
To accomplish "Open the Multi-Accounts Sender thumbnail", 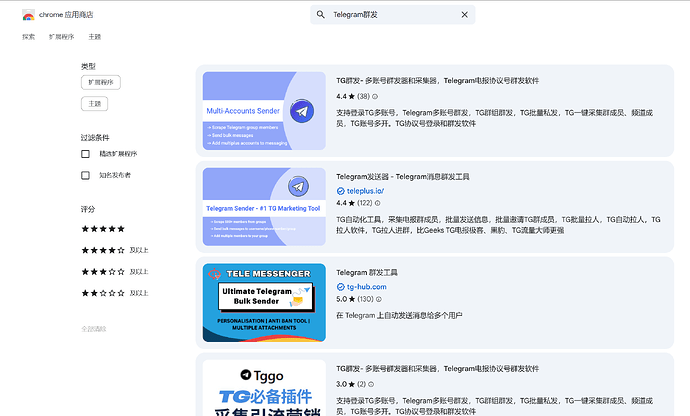I will click(x=264, y=111).
